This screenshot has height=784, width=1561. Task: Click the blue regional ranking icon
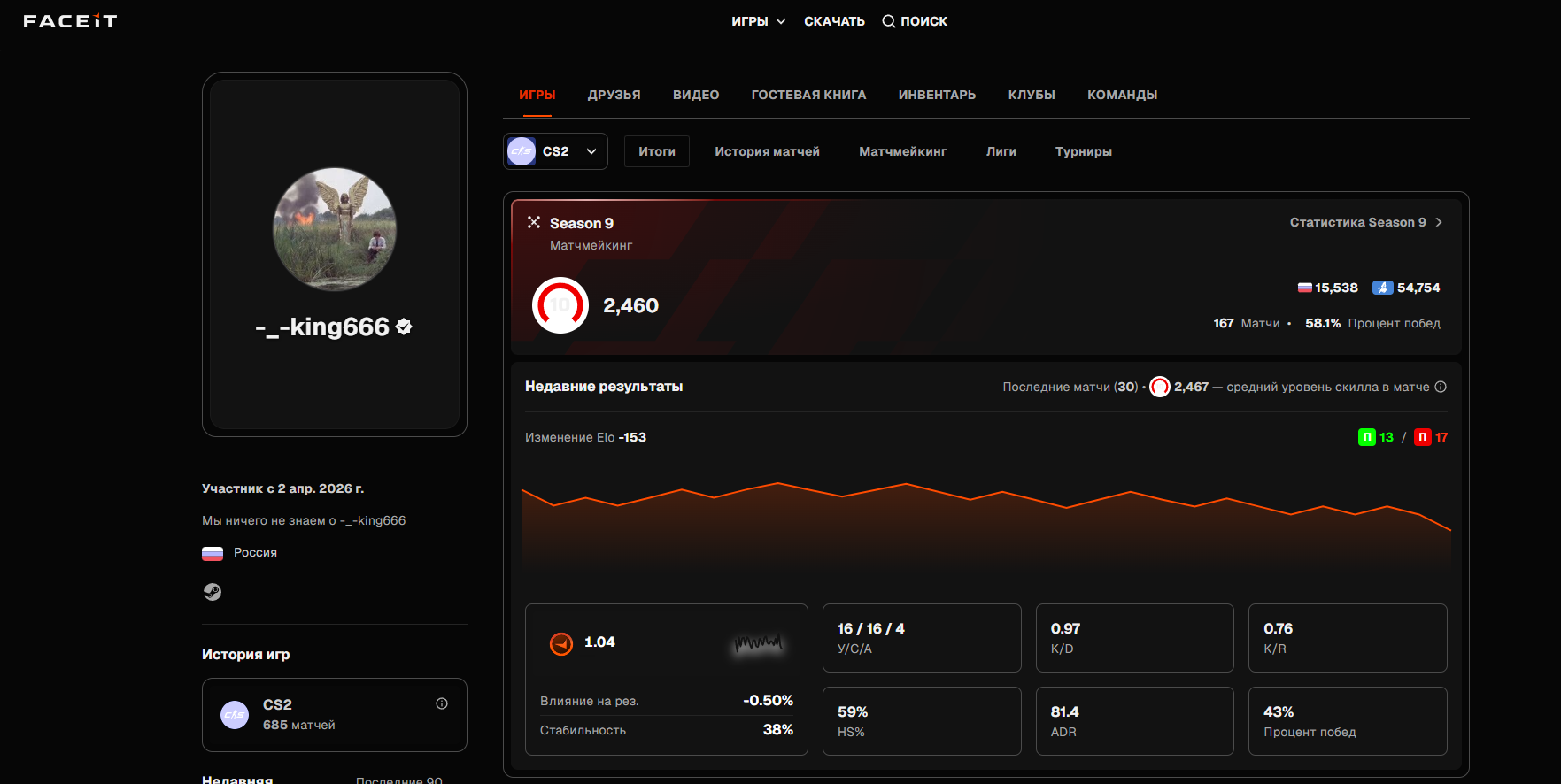[x=1382, y=288]
